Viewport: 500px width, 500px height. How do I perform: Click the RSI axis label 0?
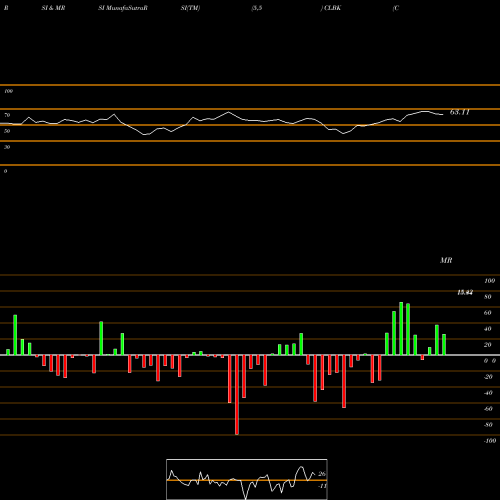tap(5, 171)
